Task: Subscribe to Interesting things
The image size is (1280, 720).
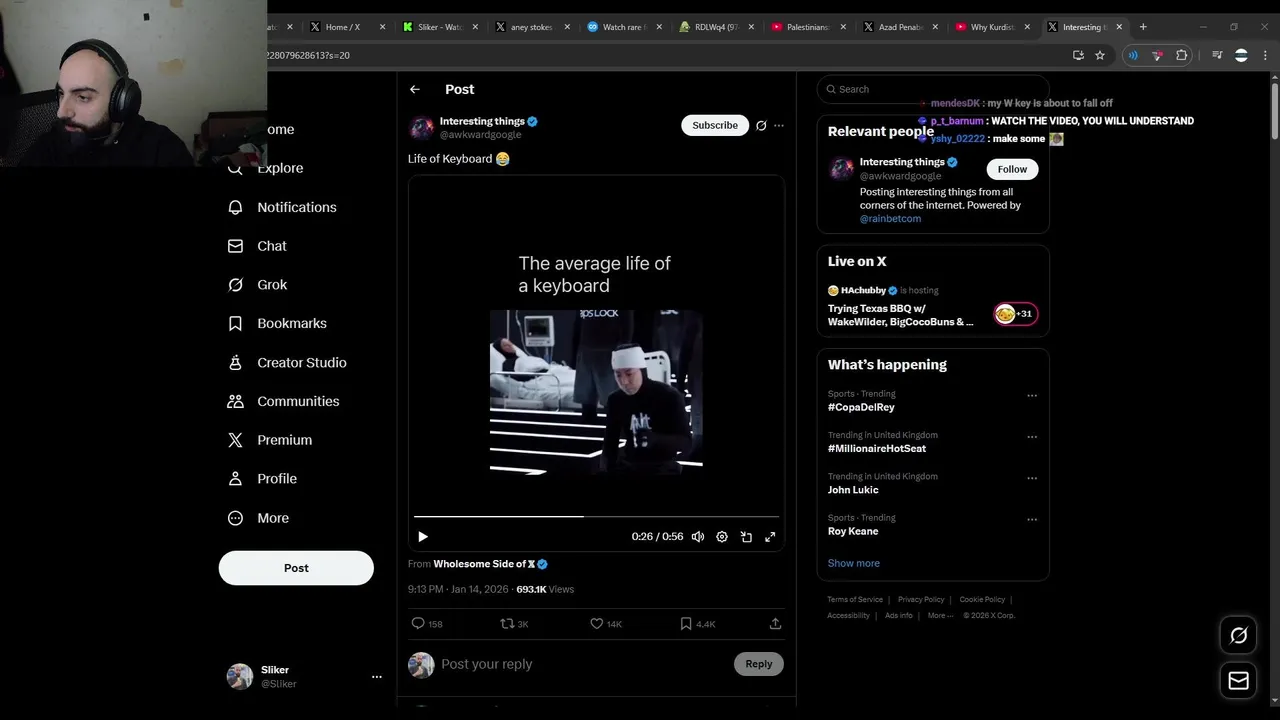Action: click(715, 125)
